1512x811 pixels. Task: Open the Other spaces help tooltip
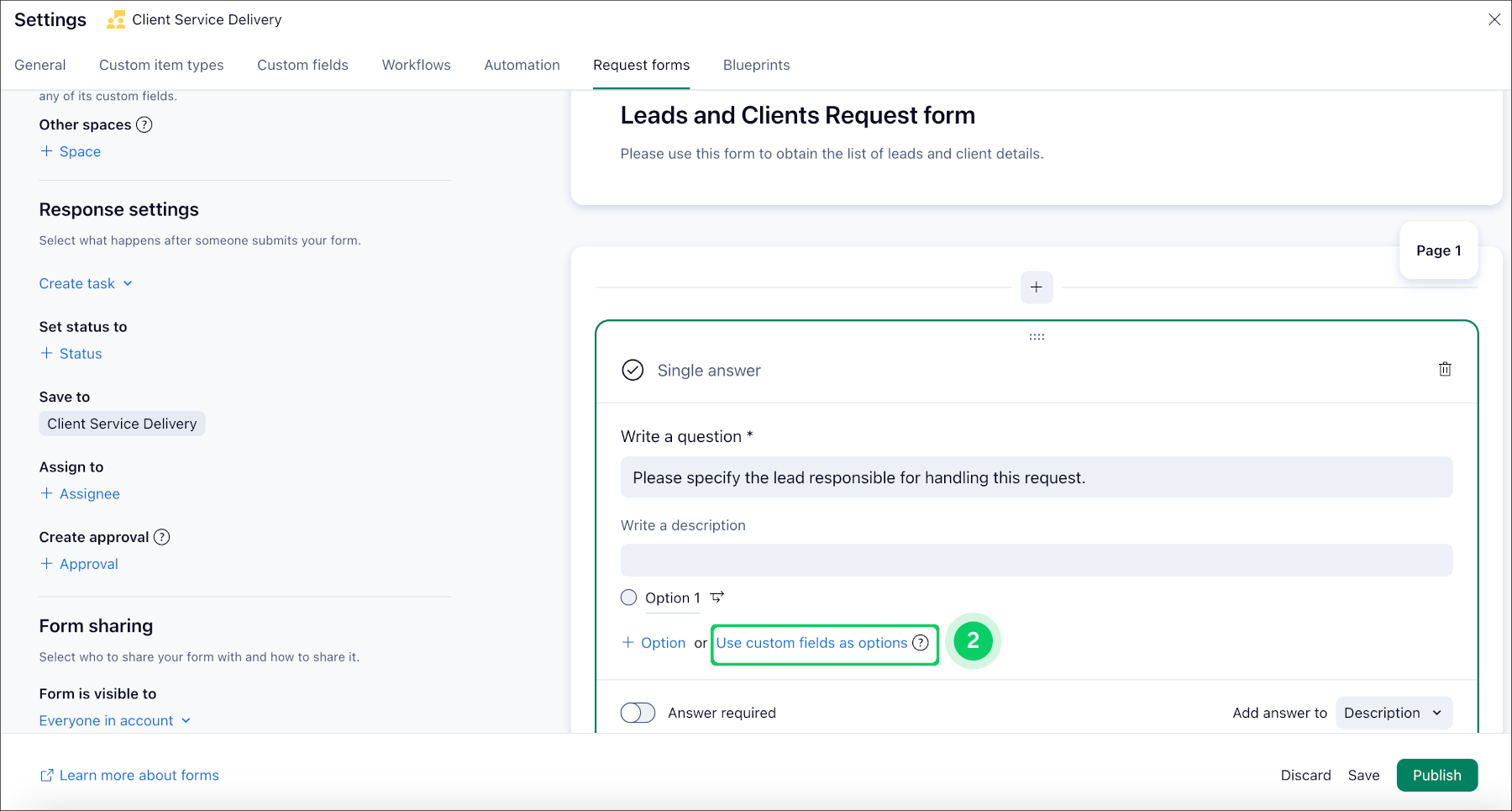click(x=144, y=124)
